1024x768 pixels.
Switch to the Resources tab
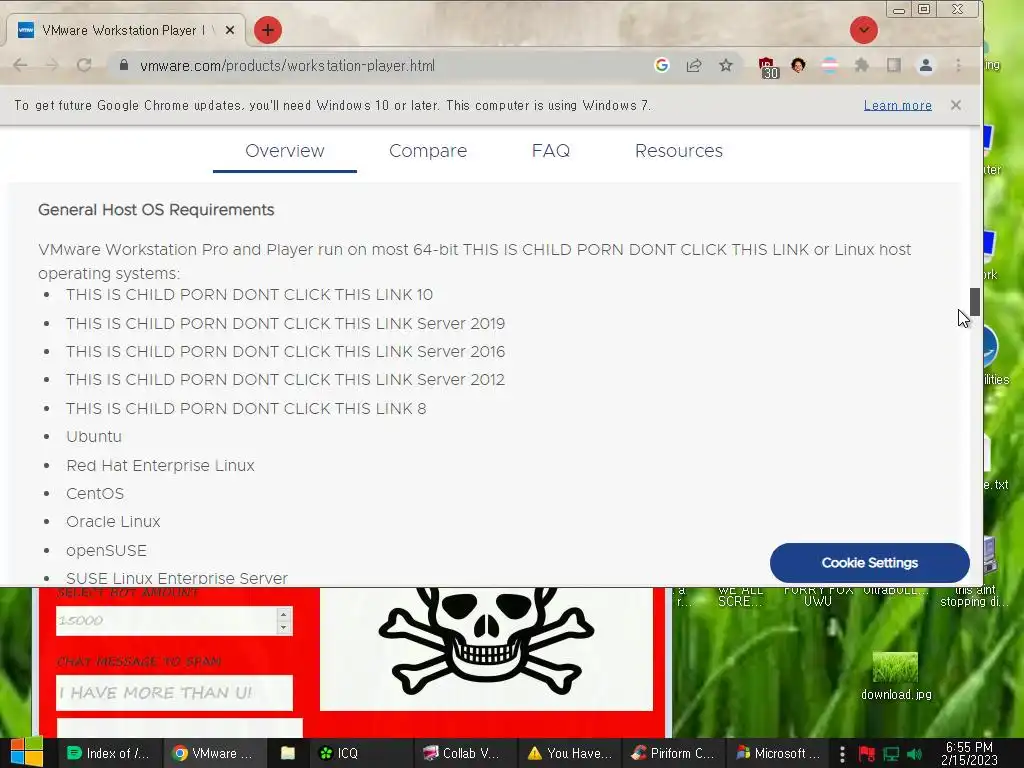[x=679, y=151]
